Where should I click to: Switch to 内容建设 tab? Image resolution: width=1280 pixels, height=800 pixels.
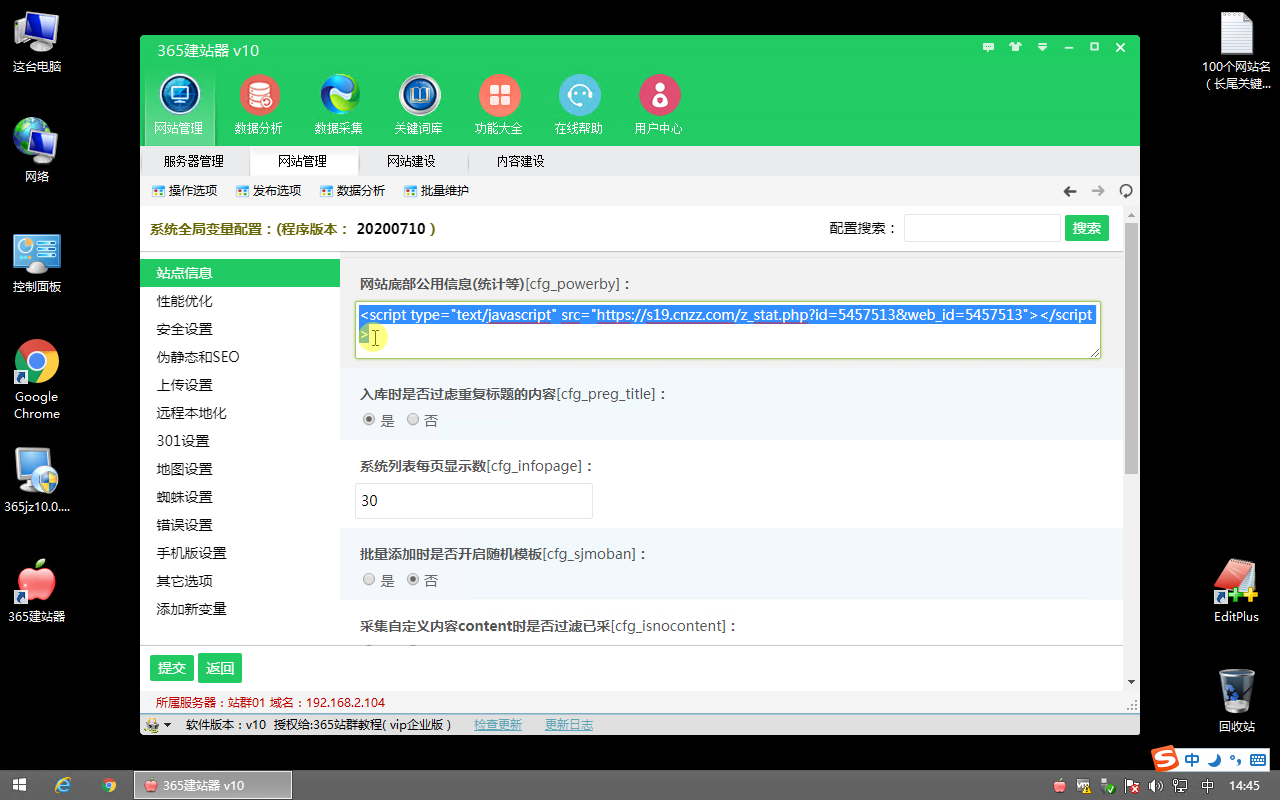[x=521, y=161]
